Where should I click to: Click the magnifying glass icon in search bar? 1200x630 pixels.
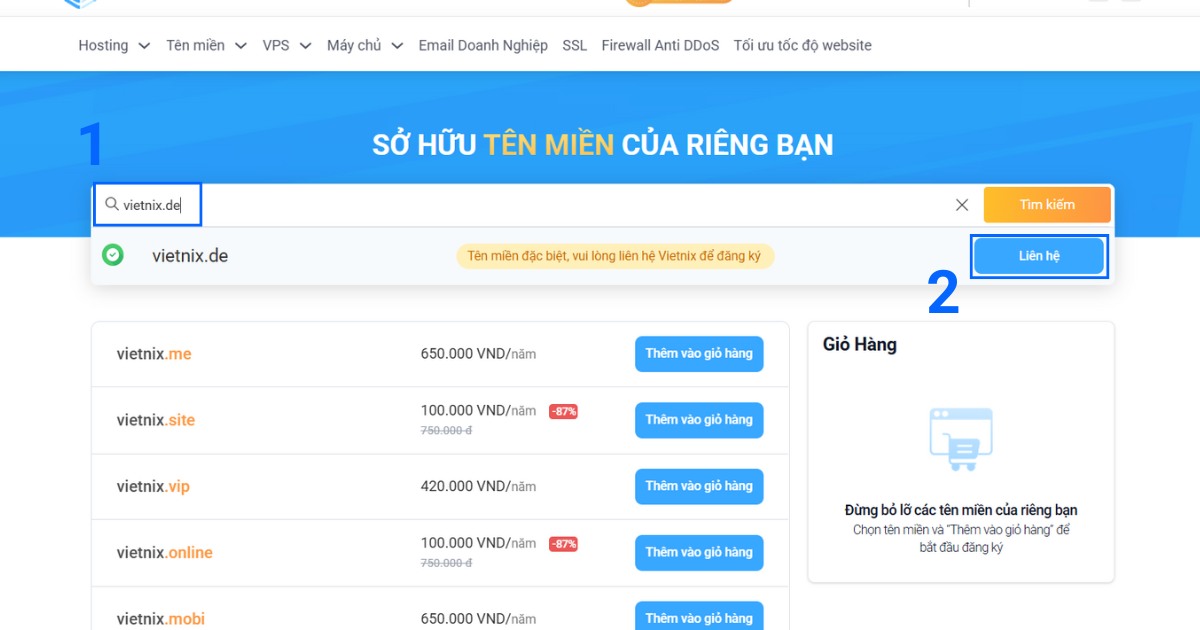(110, 204)
